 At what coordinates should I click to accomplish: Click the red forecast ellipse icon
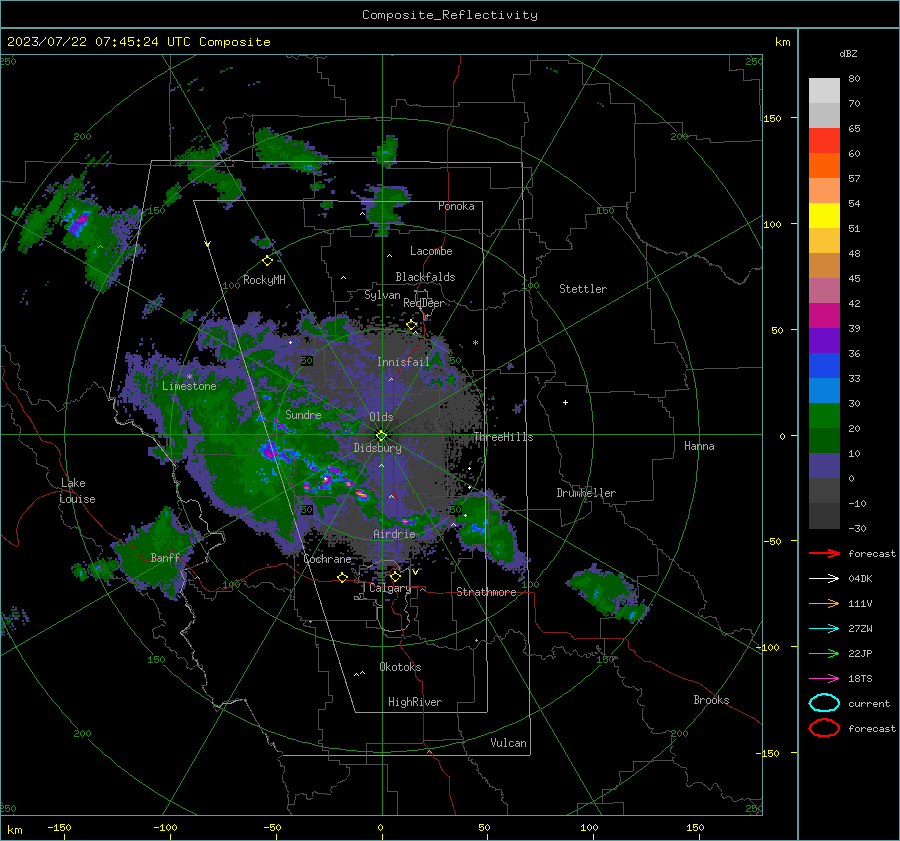[824, 728]
